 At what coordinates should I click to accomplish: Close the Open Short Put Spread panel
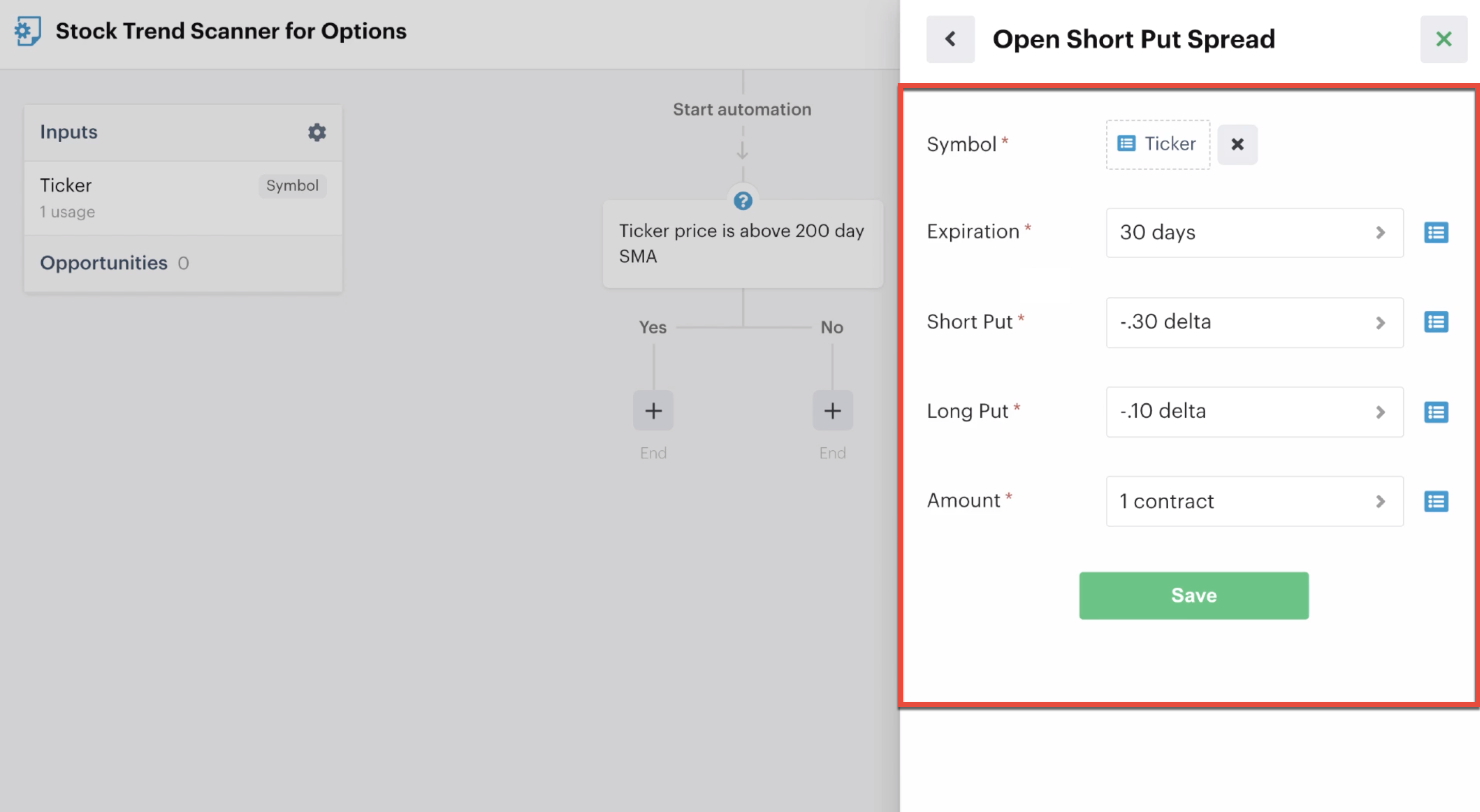point(1443,39)
